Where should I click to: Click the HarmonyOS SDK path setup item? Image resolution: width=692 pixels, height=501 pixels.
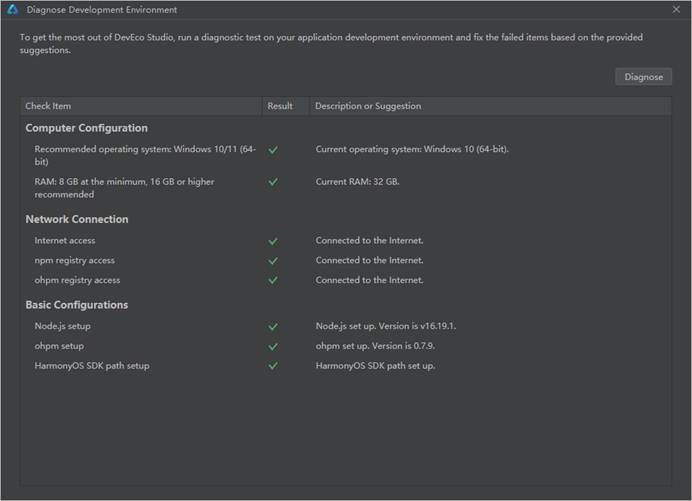[92, 366]
